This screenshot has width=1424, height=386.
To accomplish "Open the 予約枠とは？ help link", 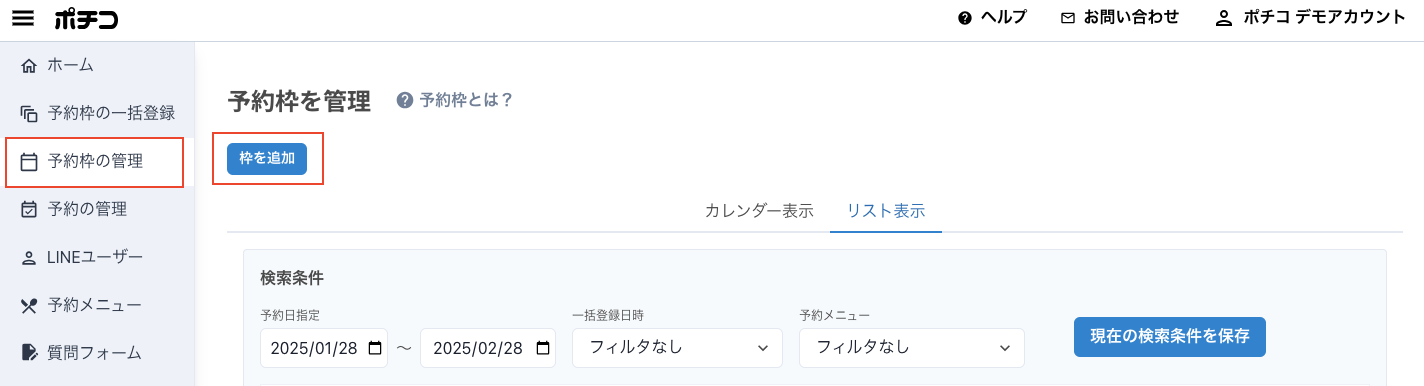I will click(455, 100).
